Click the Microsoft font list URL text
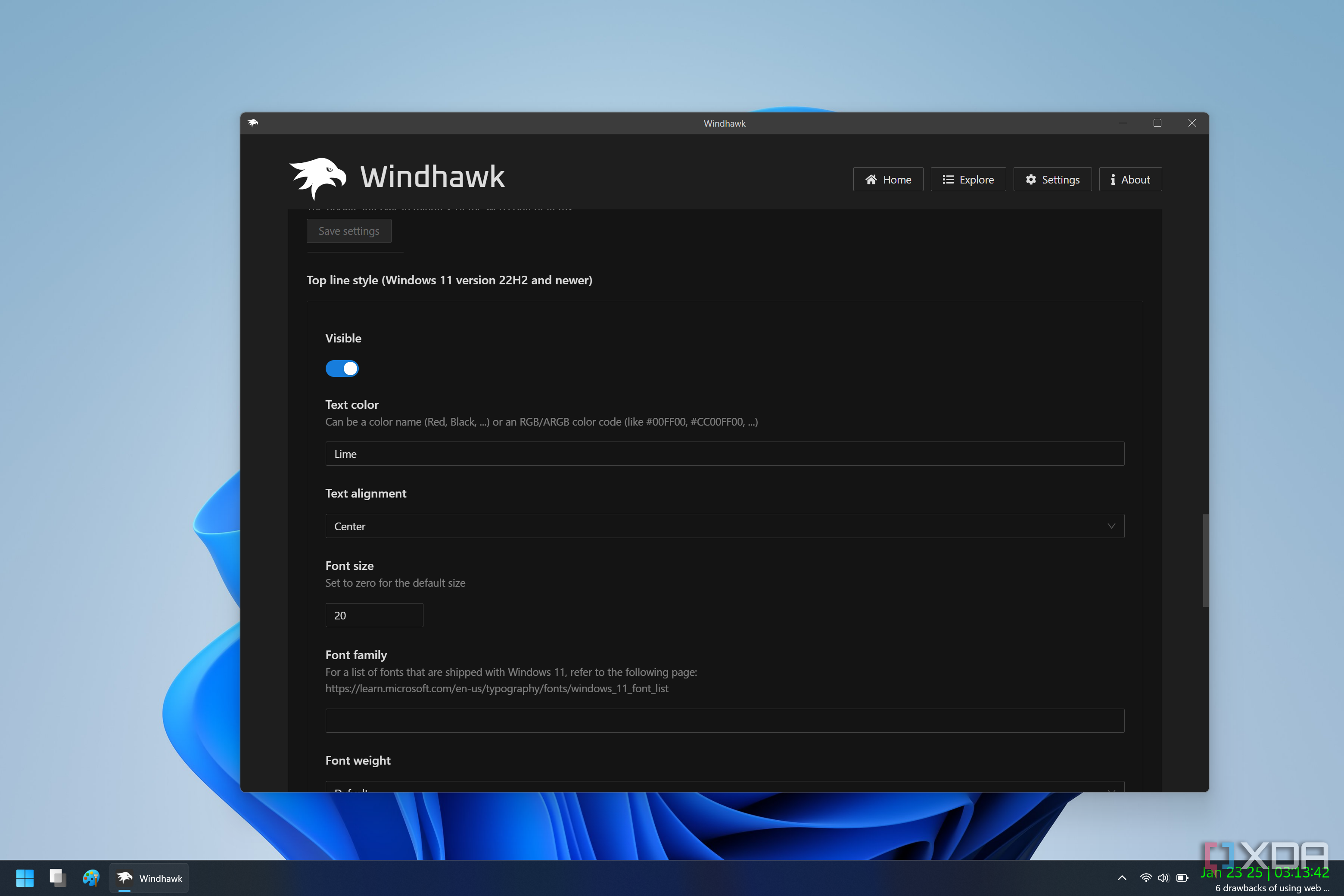 pyautogui.click(x=497, y=688)
